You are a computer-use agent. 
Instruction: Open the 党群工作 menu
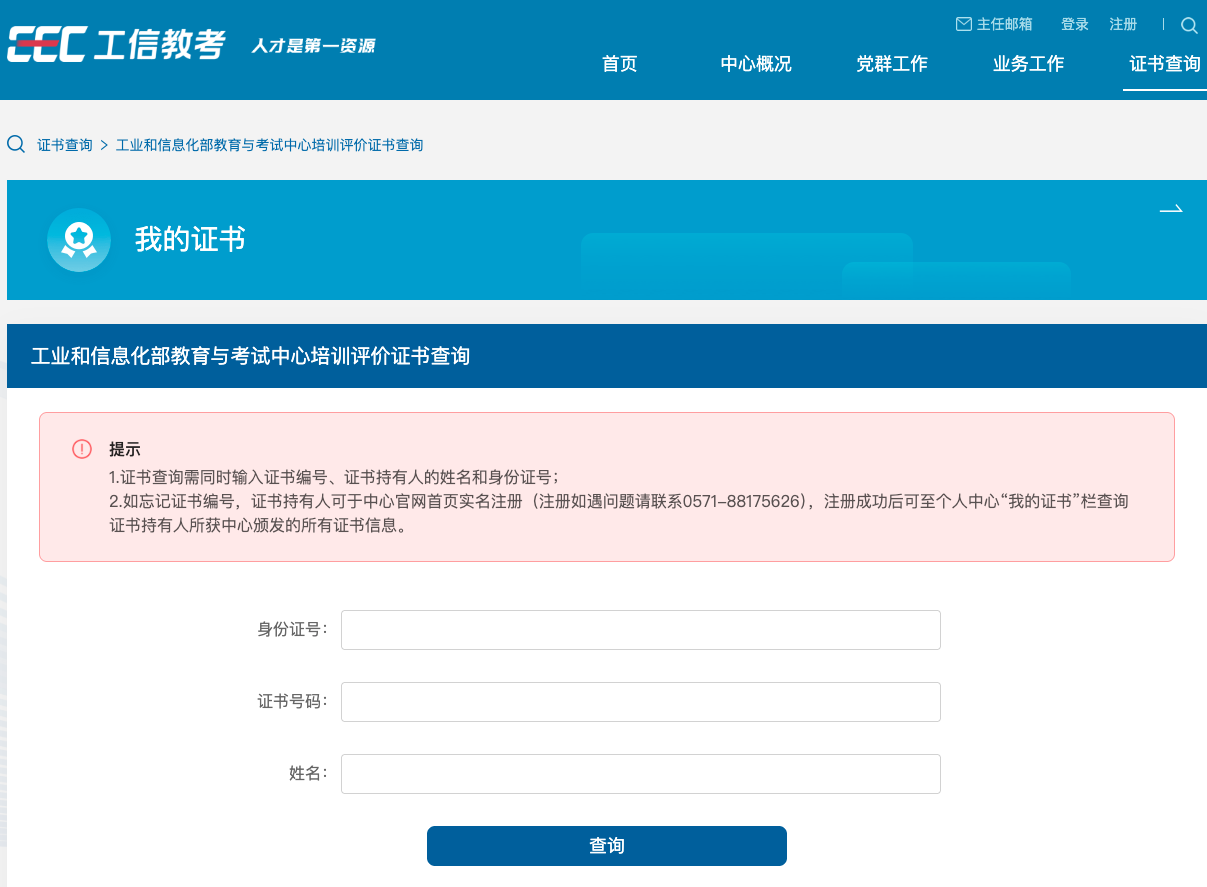pos(892,64)
